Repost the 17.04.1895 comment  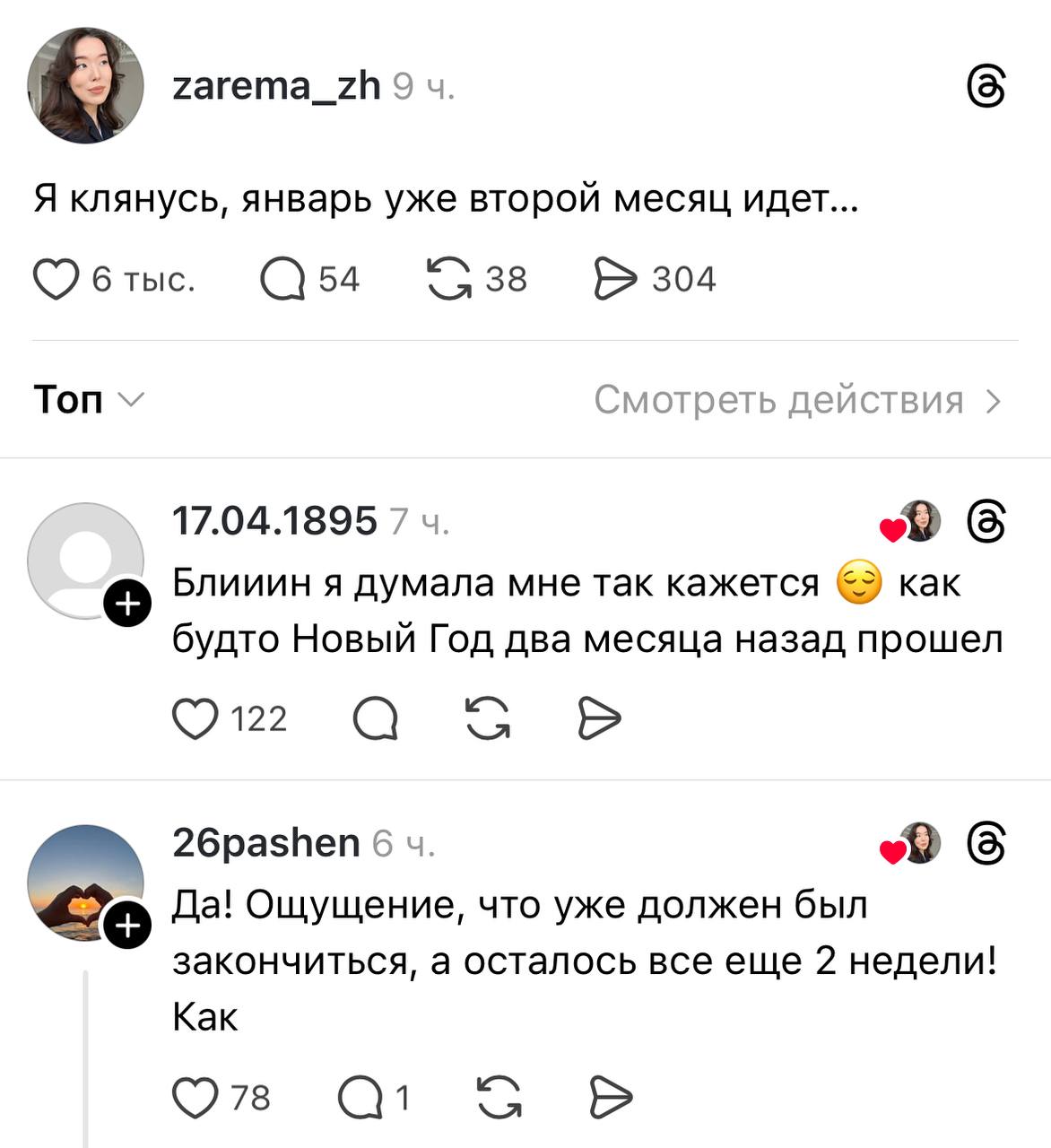coord(488,718)
